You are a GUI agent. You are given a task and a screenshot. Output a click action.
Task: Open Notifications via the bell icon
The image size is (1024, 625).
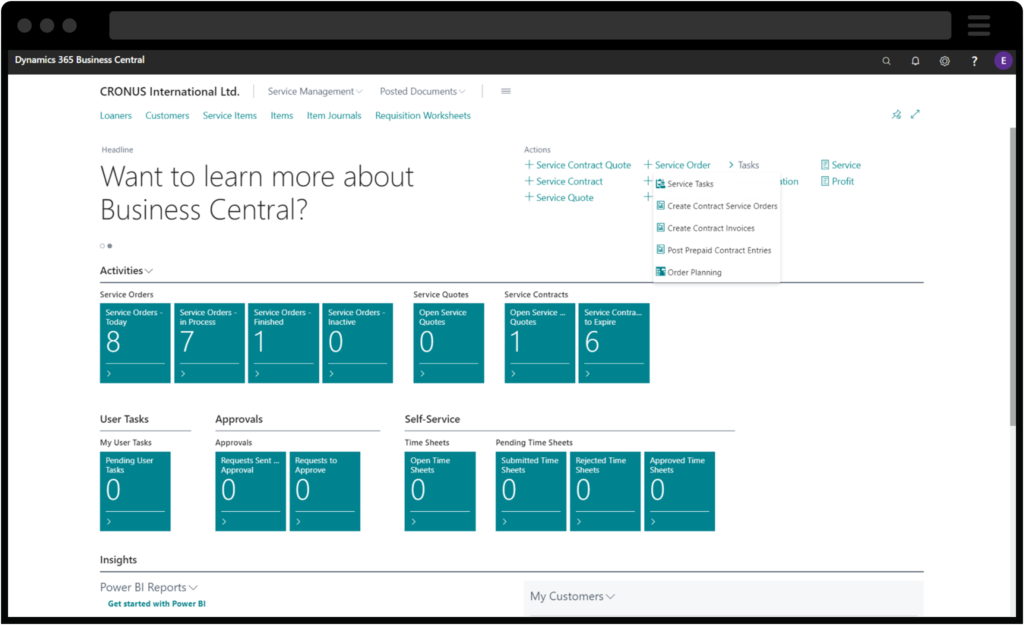(915, 60)
